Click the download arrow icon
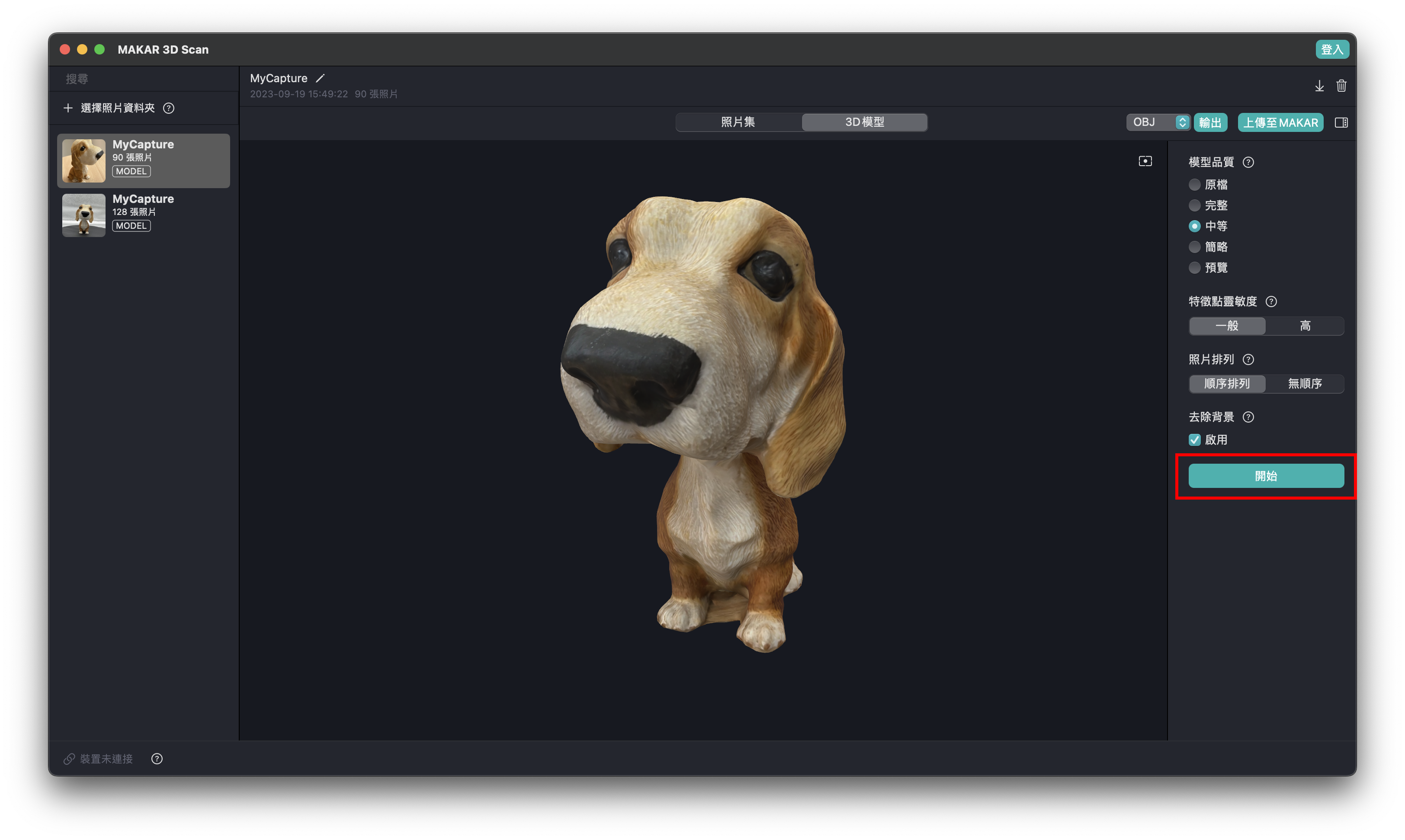The width and height of the screenshot is (1405, 840). (1319, 86)
